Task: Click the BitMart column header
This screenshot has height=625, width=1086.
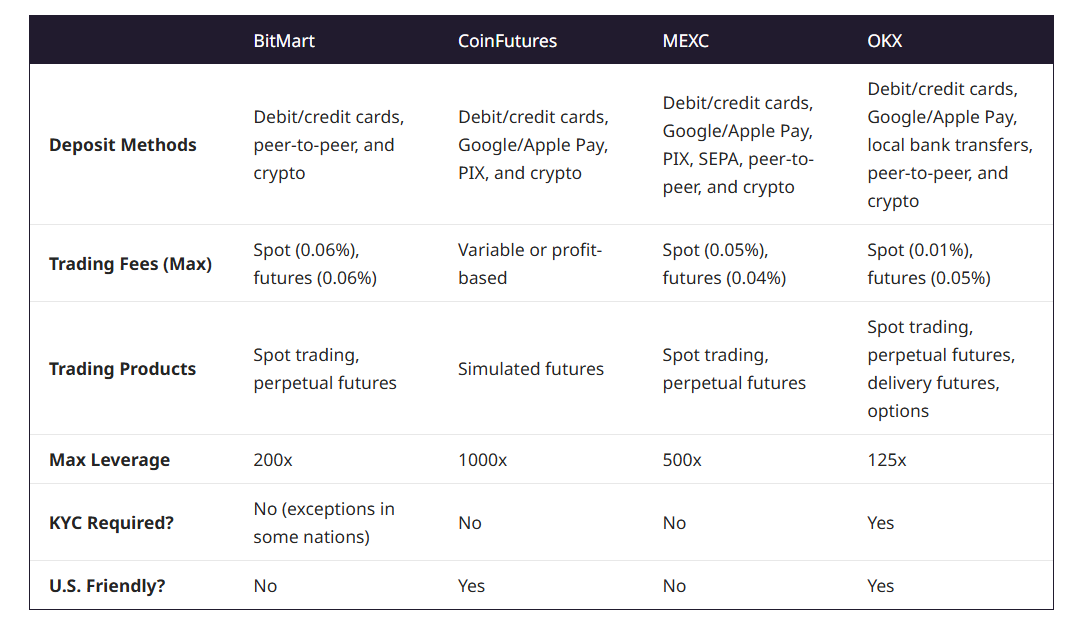Action: pos(284,41)
